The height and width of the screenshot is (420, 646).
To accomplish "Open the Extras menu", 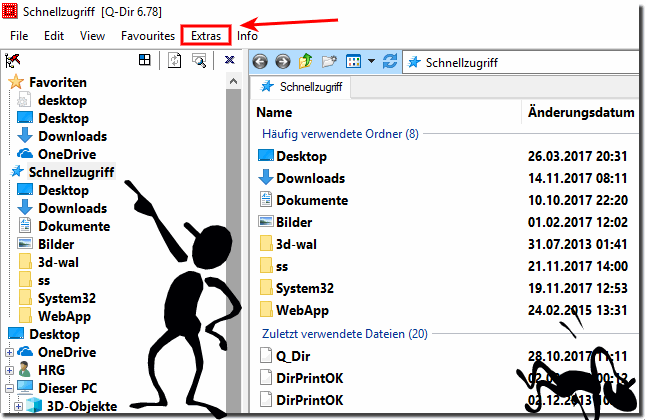I will [206, 36].
